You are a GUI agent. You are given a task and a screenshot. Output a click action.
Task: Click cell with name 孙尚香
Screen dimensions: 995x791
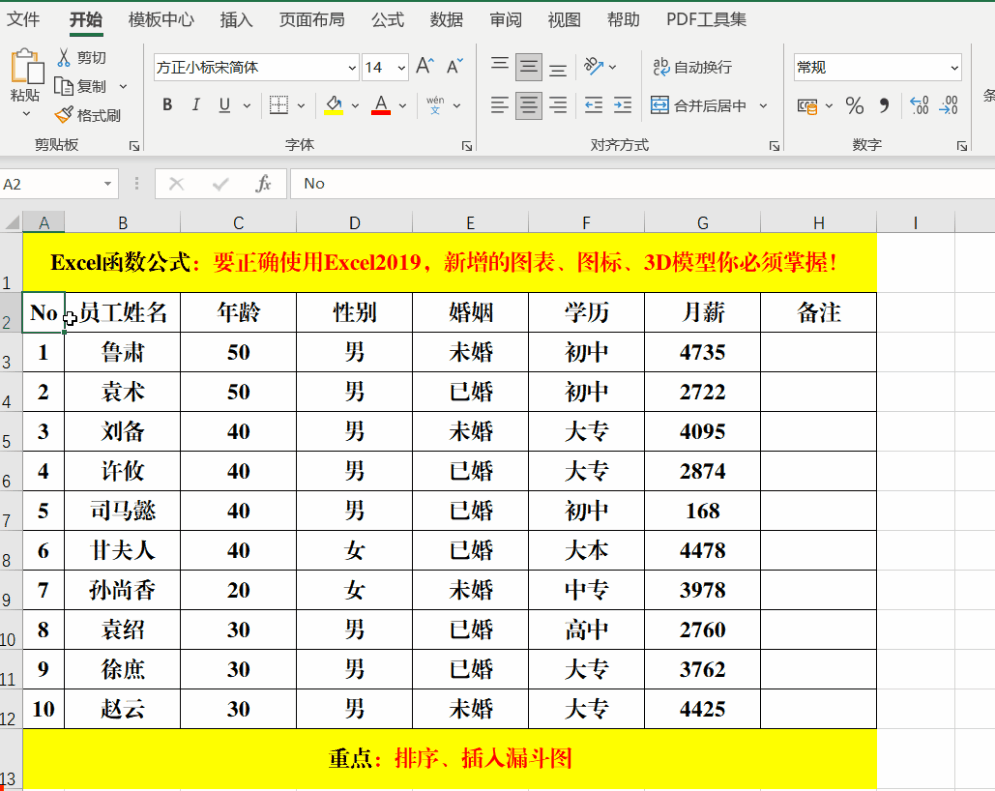tap(122, 590)
